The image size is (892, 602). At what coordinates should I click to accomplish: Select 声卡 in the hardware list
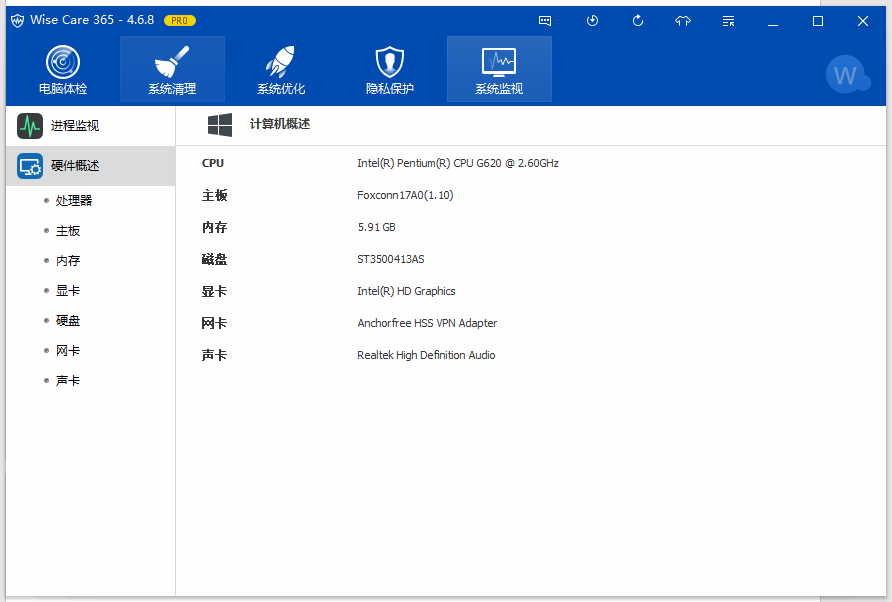pos(68,381)
